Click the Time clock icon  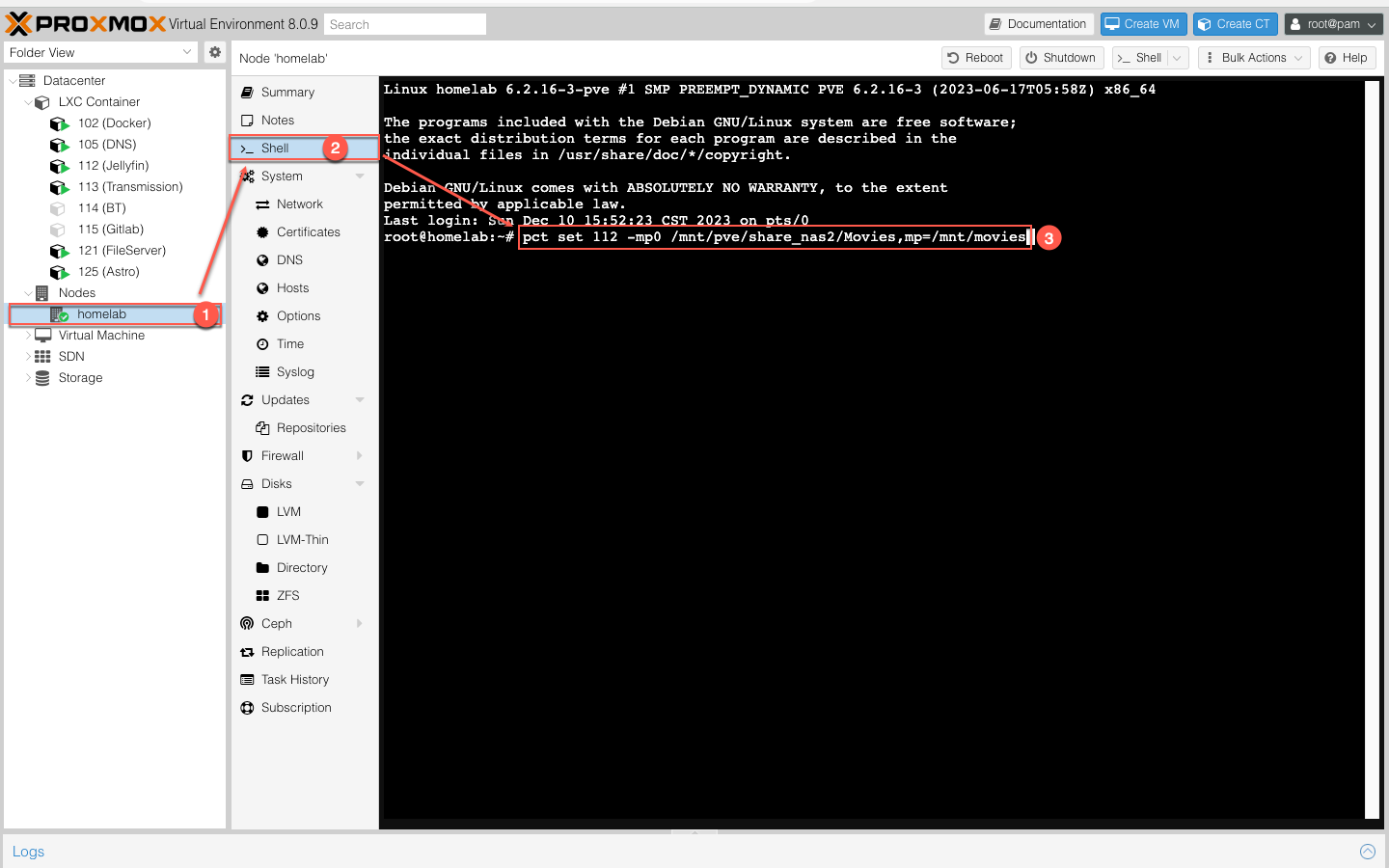click(262, 344)
